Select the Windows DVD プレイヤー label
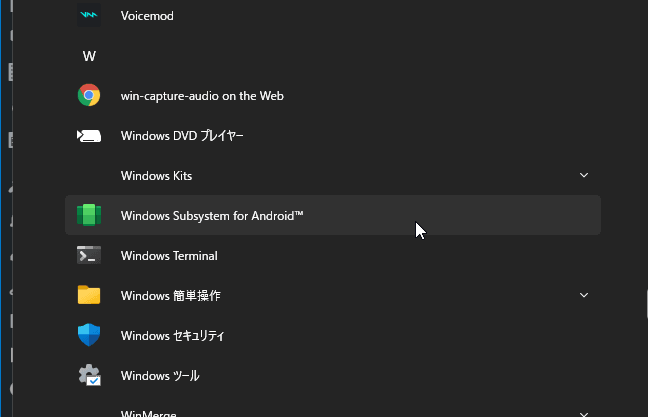 point(182,136)
